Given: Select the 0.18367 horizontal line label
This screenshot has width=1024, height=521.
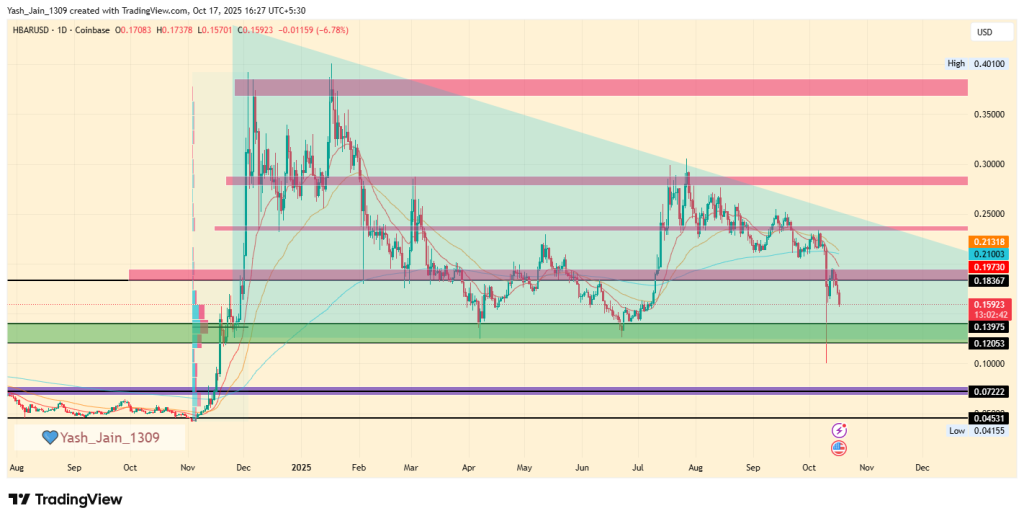Looking at the screenshot, I should coord(989,283).
